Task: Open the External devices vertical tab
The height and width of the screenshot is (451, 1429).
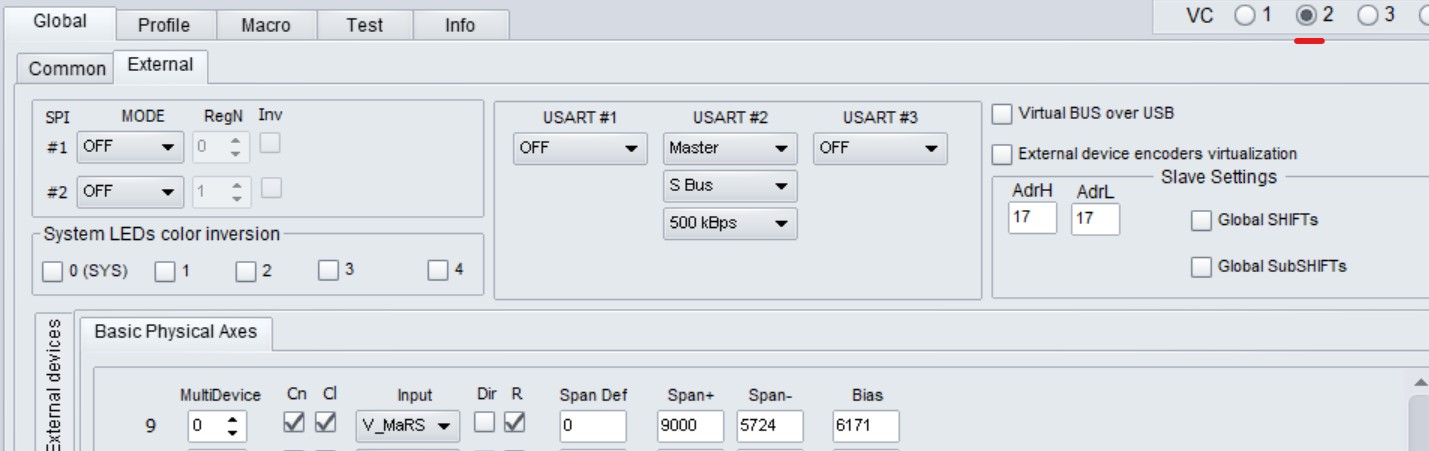Action: (54, 385)
